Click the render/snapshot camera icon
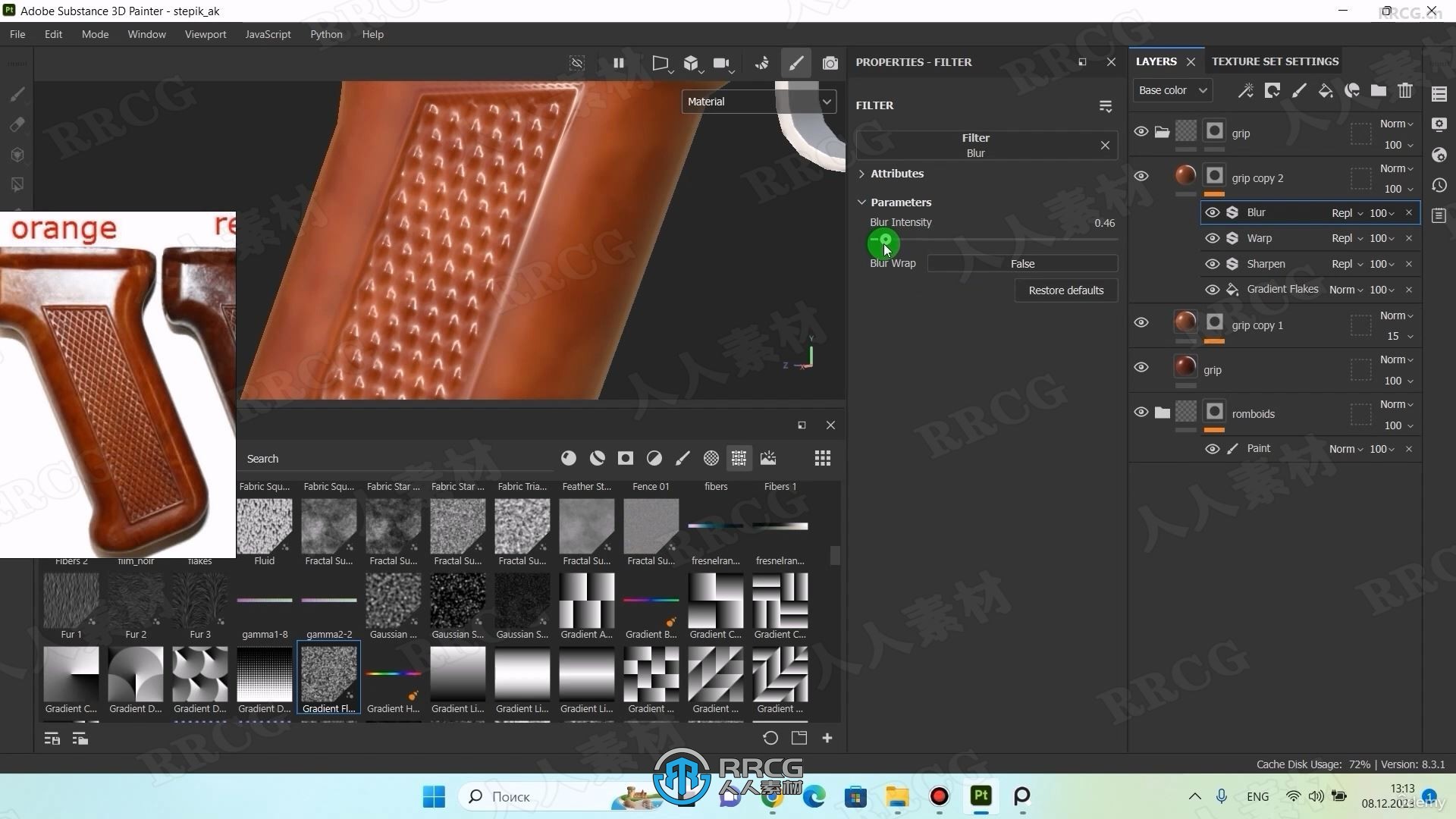Viewport: 1456px width, 819px height. point(830,63)
